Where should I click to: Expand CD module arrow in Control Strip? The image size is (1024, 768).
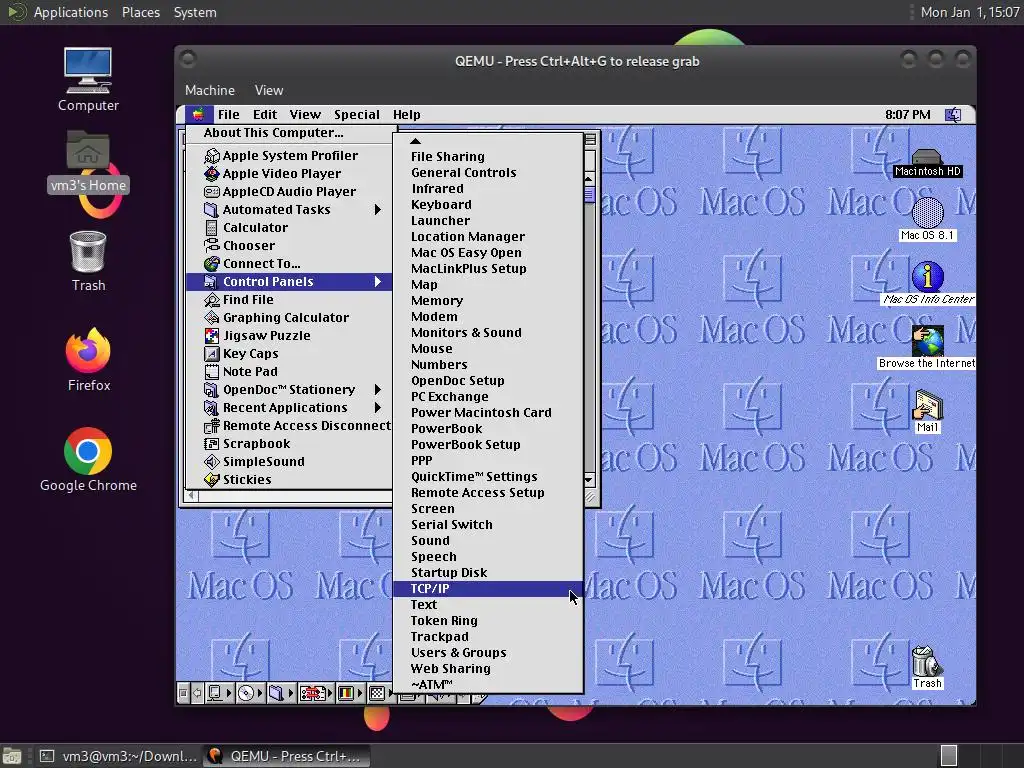260,693
